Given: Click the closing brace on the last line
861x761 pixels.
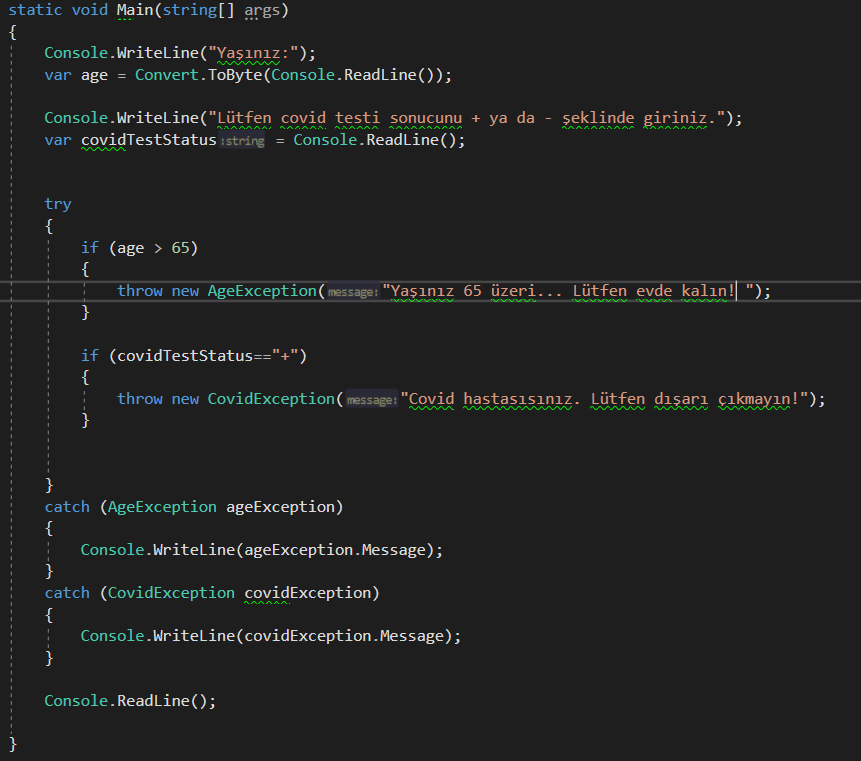Looking at the screenshot, I should click(14, 744).
